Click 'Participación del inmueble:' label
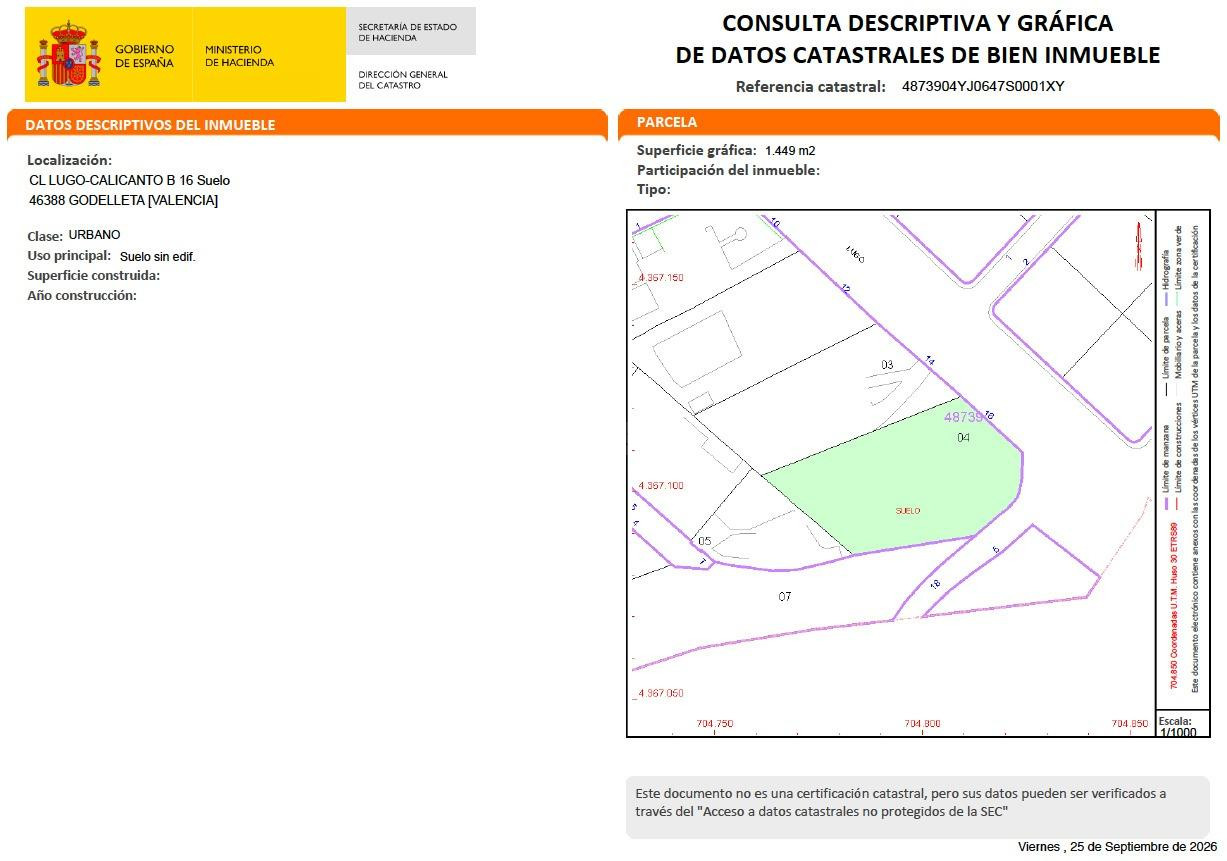The width and height of the screenshot is (1227, 861). pyautogui.click(x=728, y=170)
